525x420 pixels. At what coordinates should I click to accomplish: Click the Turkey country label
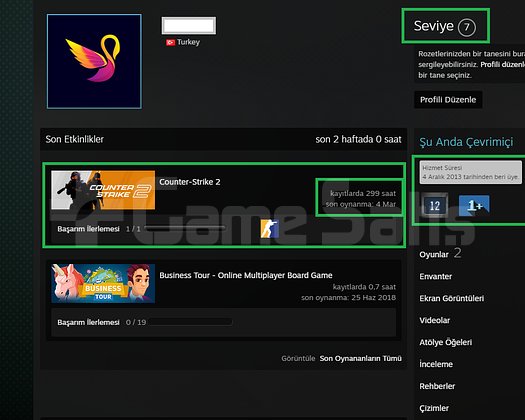189,42
